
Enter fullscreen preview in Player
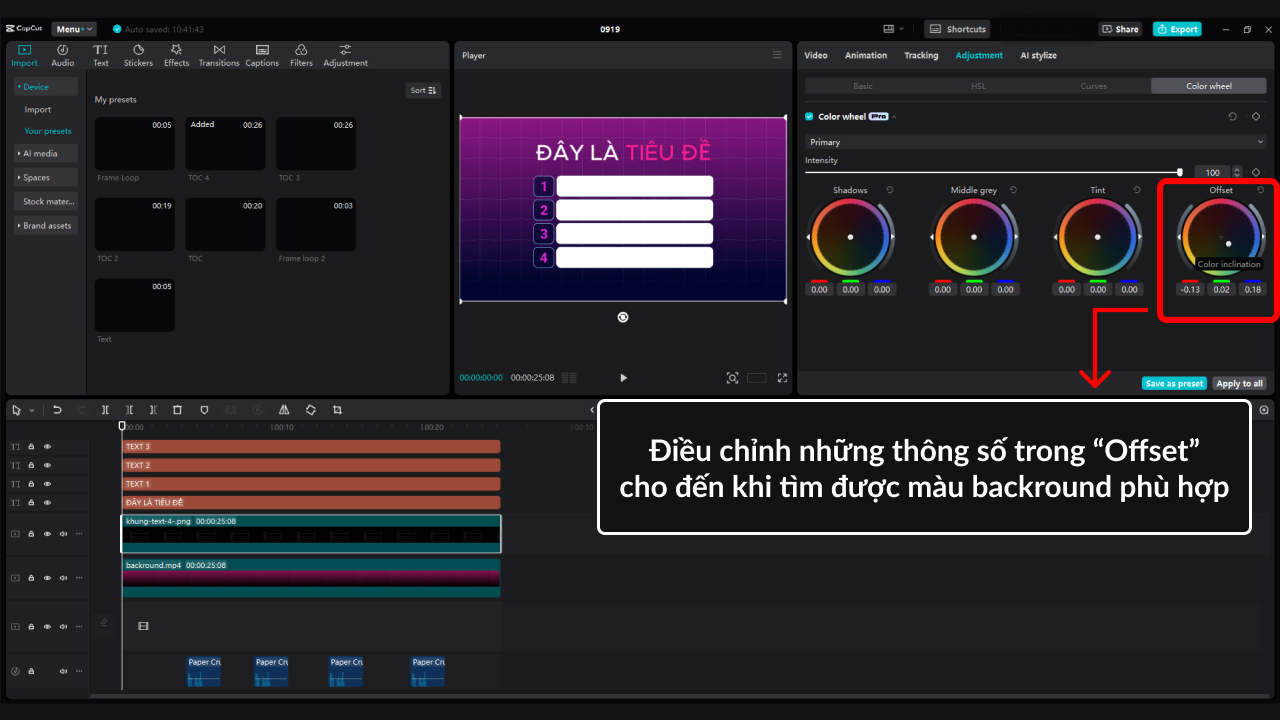[x=782, y=378]
